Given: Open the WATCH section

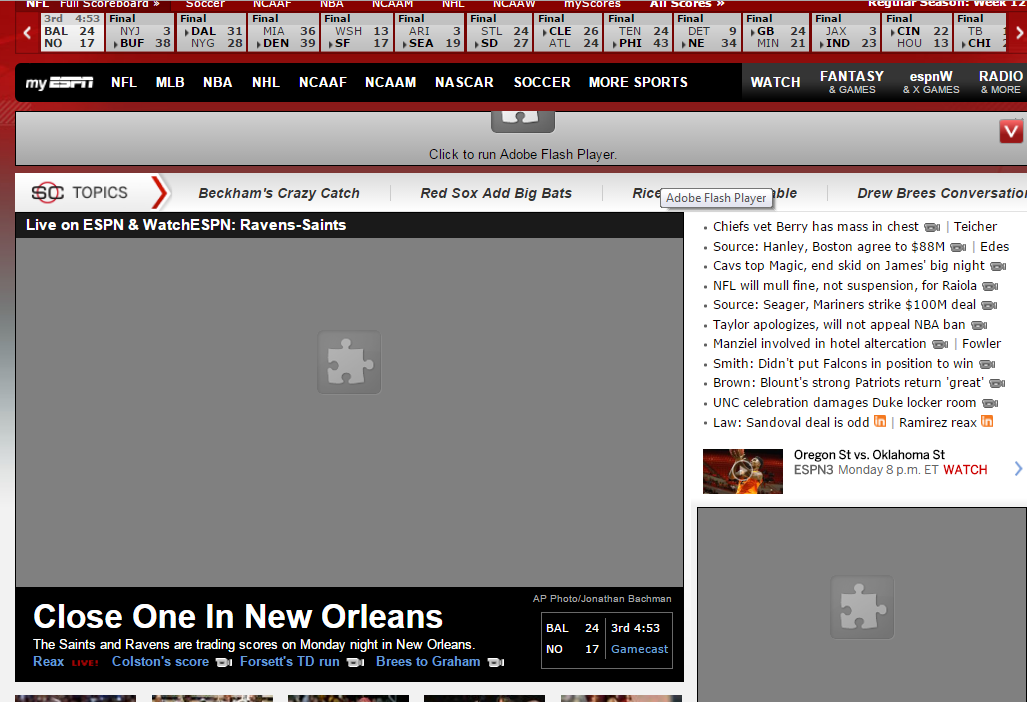Looking at the screenshot, I should pos(775,83).
